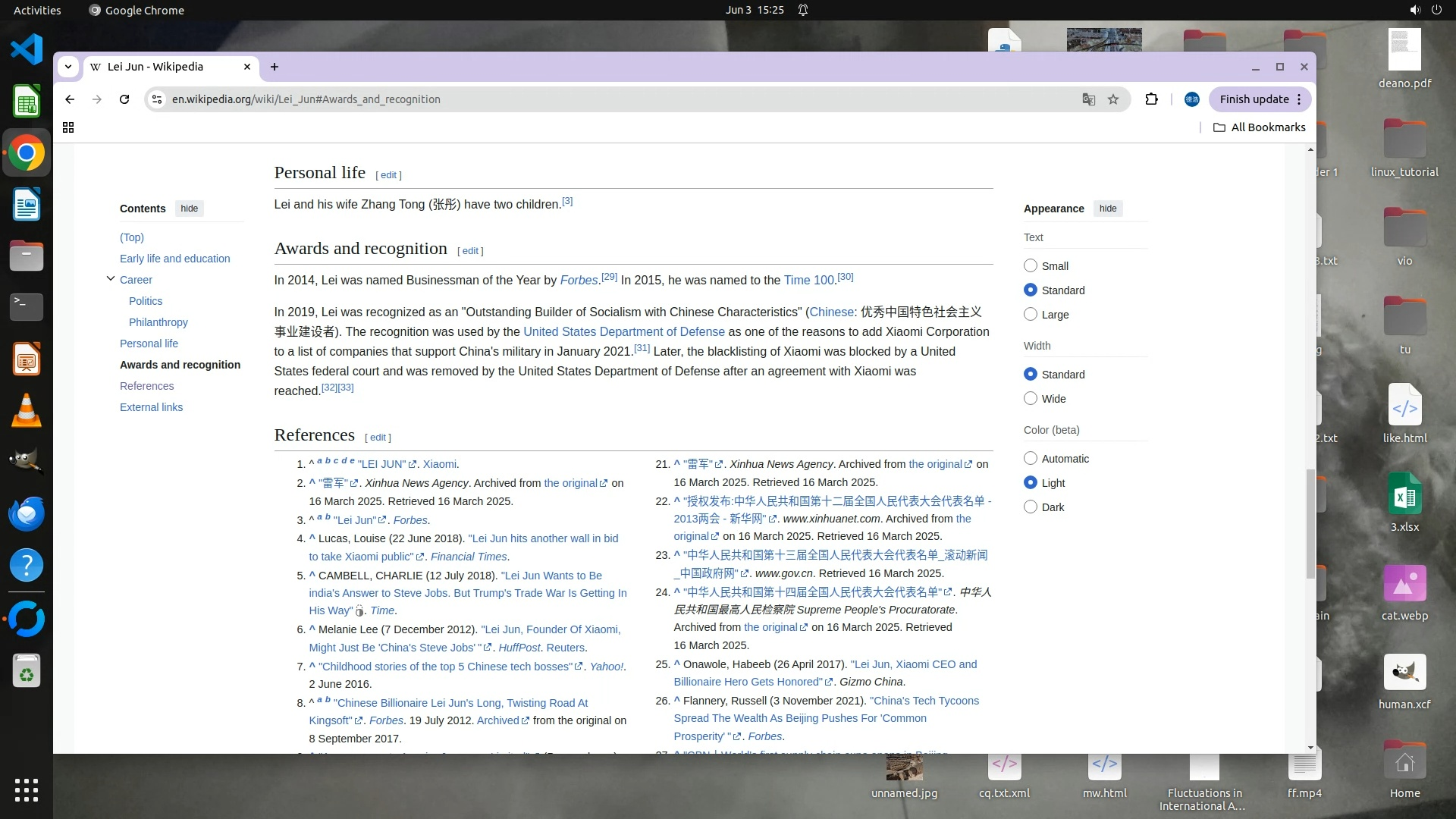Hide the Appearance panel
Viewport: 1456px width, 819px height.
(1108, 209)
